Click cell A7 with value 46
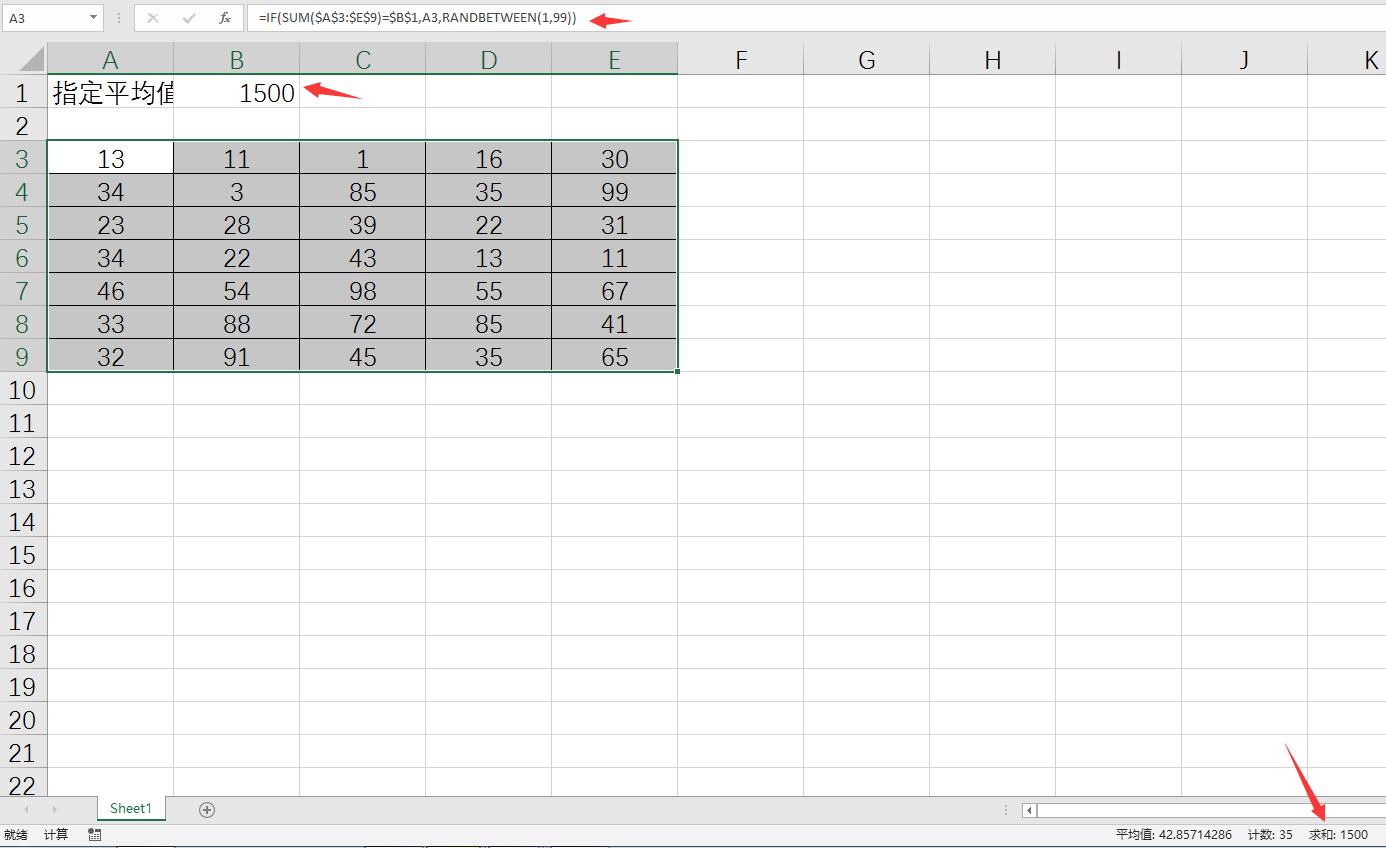Image resolution: width=1386 pixels, height=848 pixels. [110, 290]
